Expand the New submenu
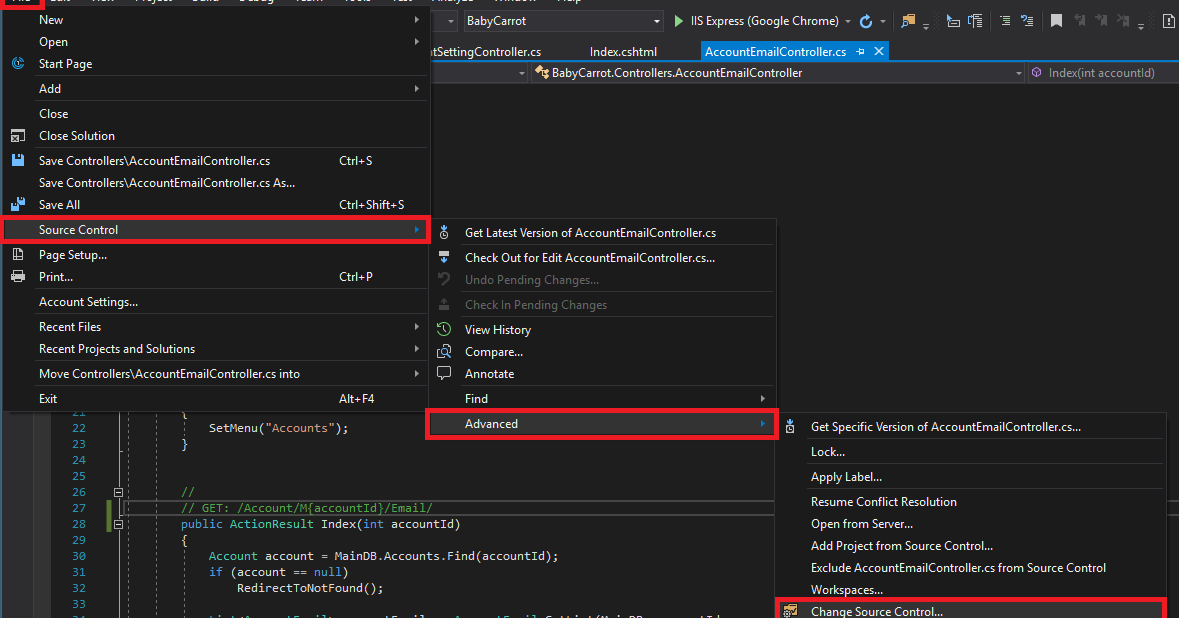This screenshot has height=618, width=1179. click(x=216, y=20)
